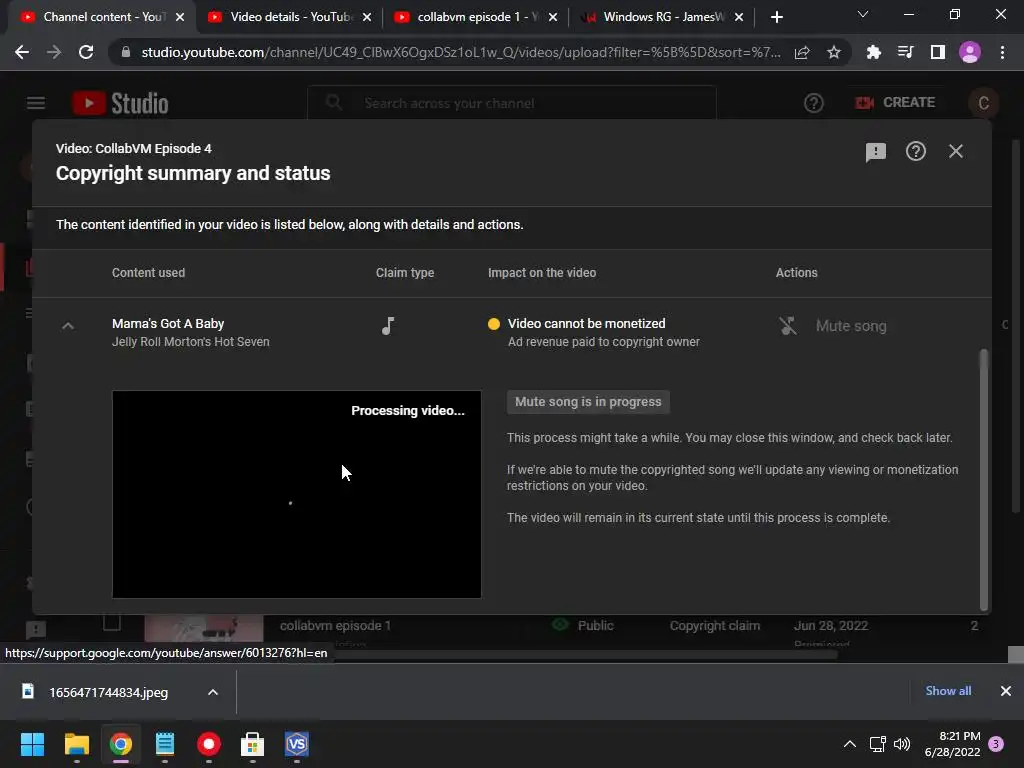Open the Chrome three-dot menu
The height and width of the screenshot is (768, 1024).
(1002, 52)
